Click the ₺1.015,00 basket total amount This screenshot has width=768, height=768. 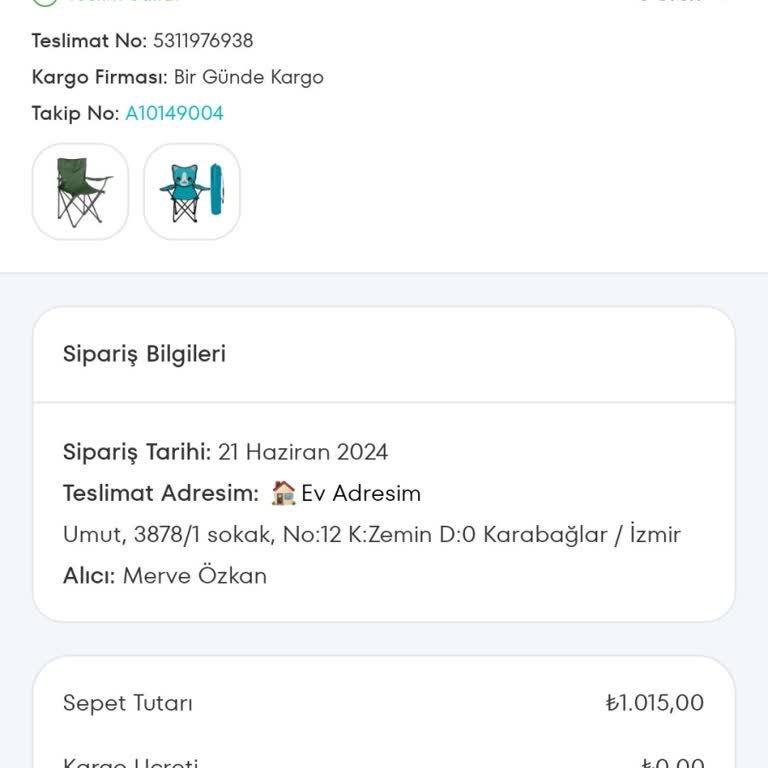tap(654, 703)
